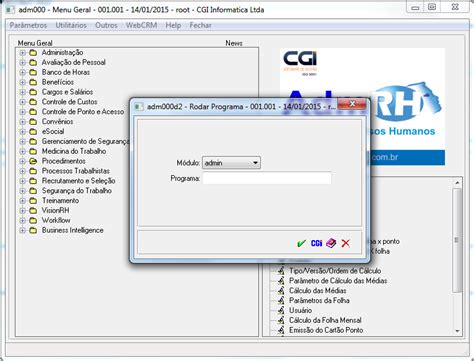
Task: Click icon beside Cálculo das Médias
Action: [281, 291]
